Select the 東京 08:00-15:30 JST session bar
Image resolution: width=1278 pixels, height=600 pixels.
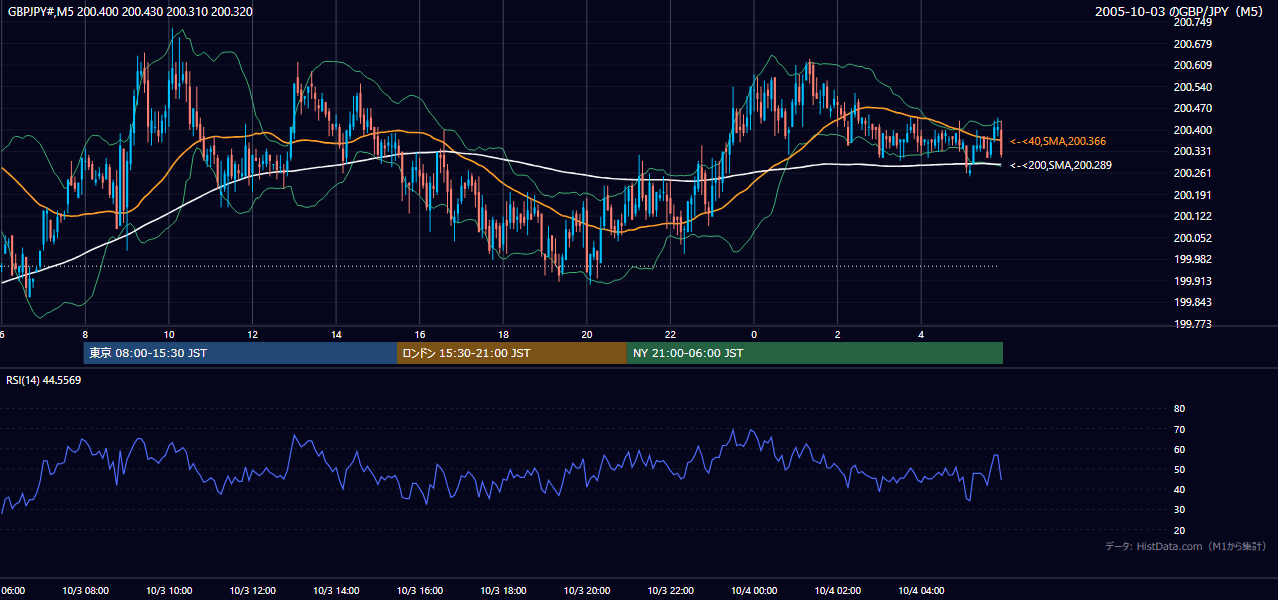tap(241, 353)
